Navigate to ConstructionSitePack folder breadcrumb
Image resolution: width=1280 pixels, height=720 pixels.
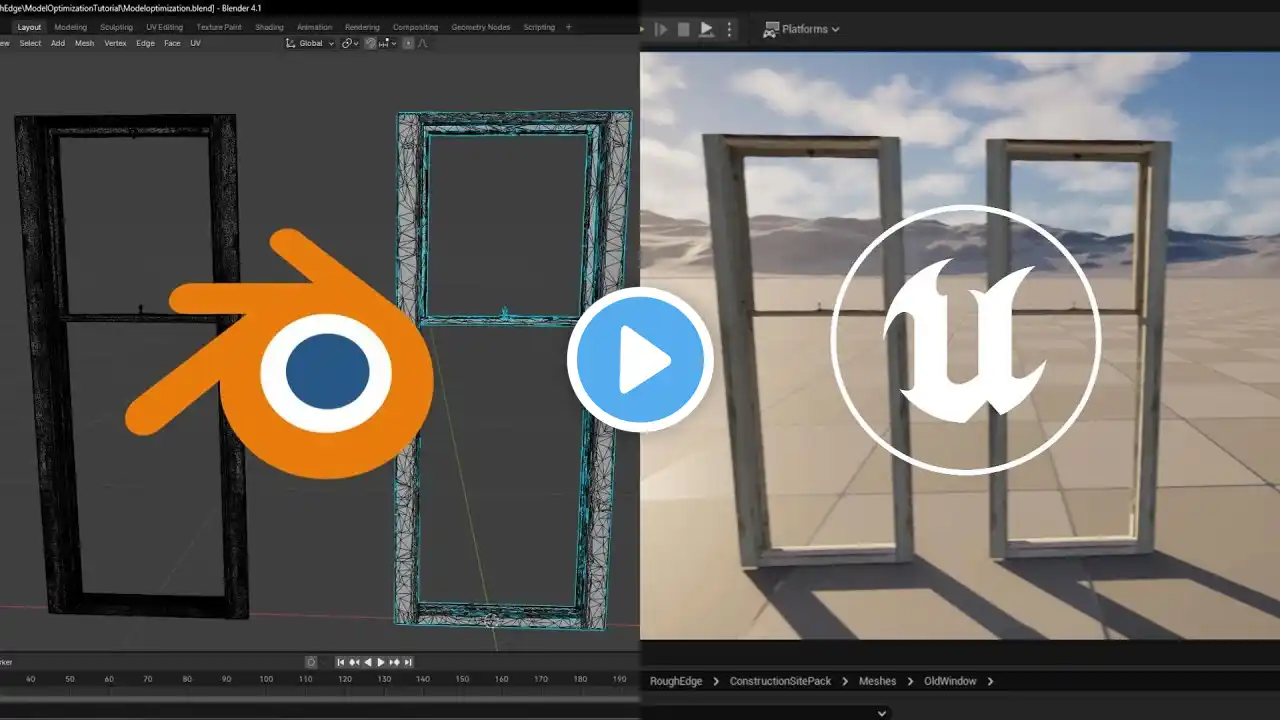click(780, 681)
